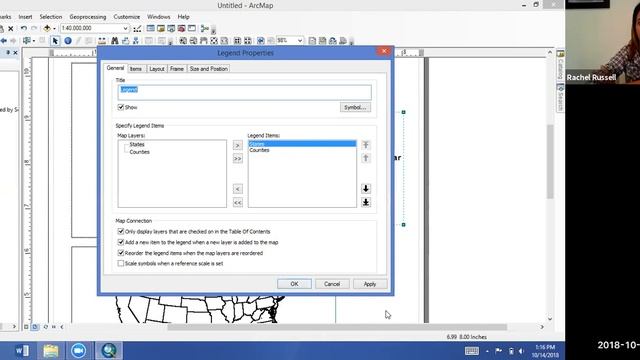The image size is (640, 360).
Task: Click the Apply button
Action: (370, 284)
